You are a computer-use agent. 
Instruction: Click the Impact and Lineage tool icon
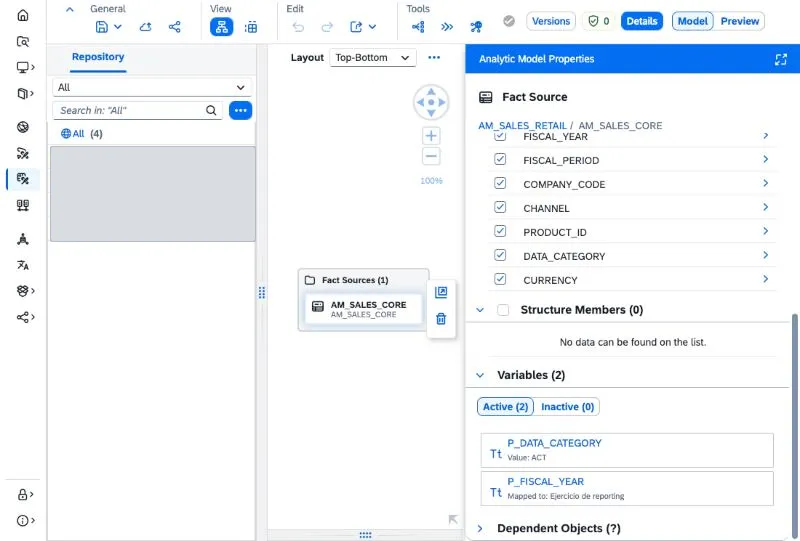[418, 27]
